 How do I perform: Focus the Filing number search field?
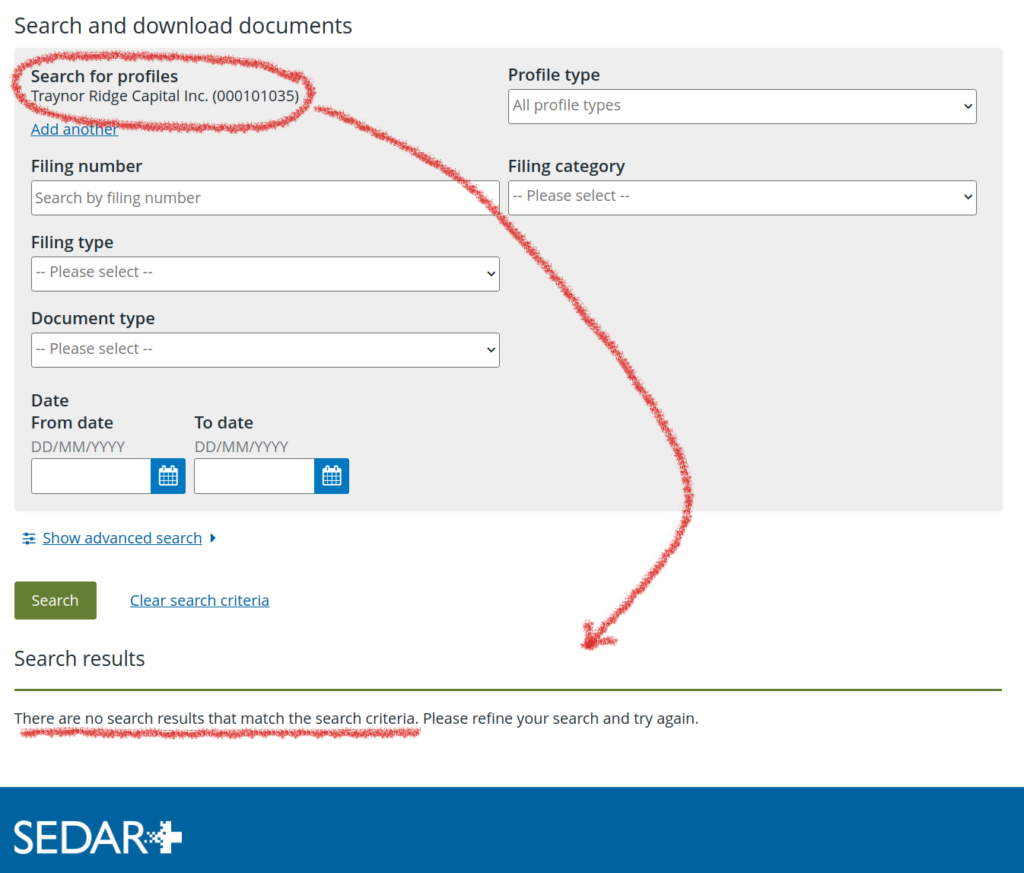pos(265,198)
